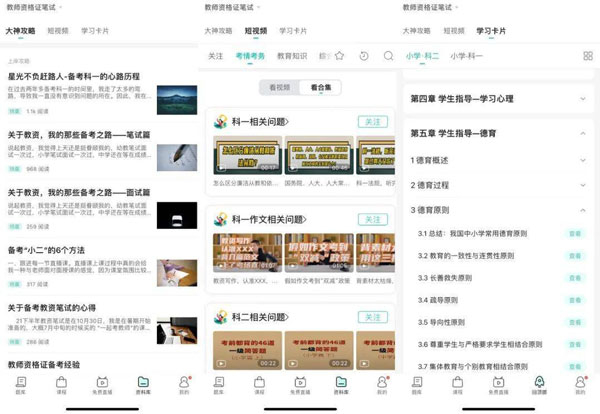Switch to 看合集 mode
This screenshot has width=600, height=414.
[321, 88]
